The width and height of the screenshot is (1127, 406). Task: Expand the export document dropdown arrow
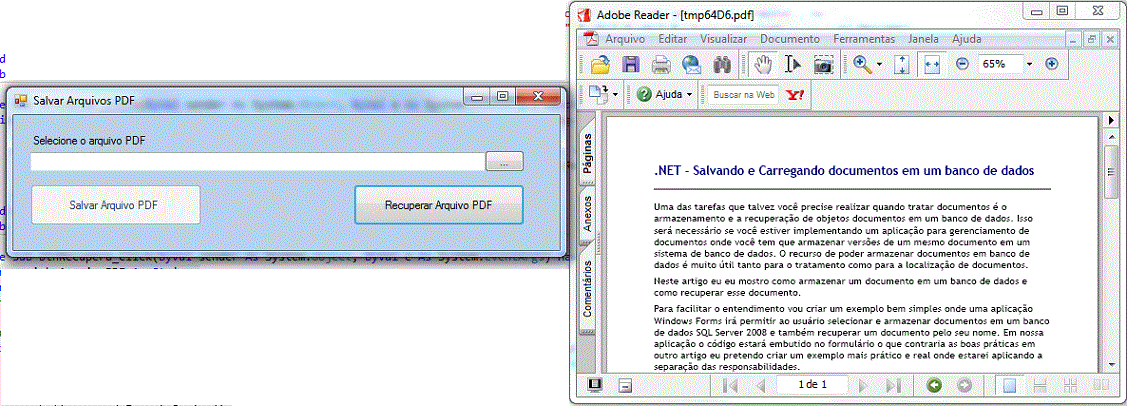point(615,95)
